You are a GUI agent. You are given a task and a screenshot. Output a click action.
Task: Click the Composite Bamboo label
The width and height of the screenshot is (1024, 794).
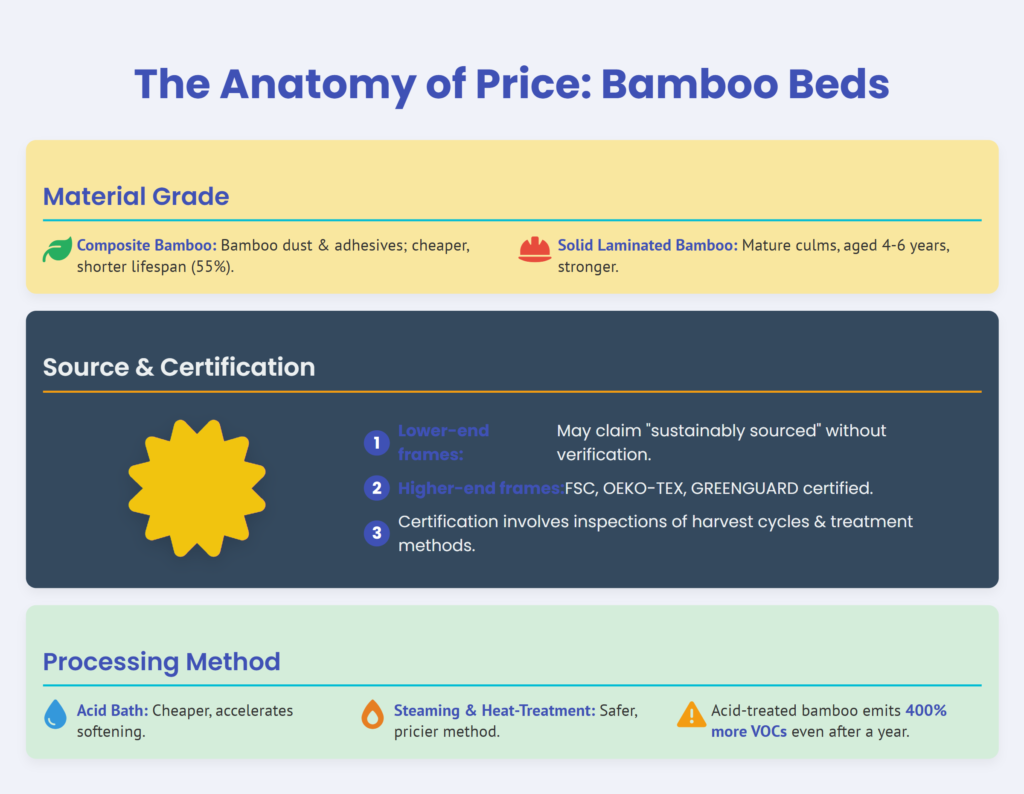(146, 245)
